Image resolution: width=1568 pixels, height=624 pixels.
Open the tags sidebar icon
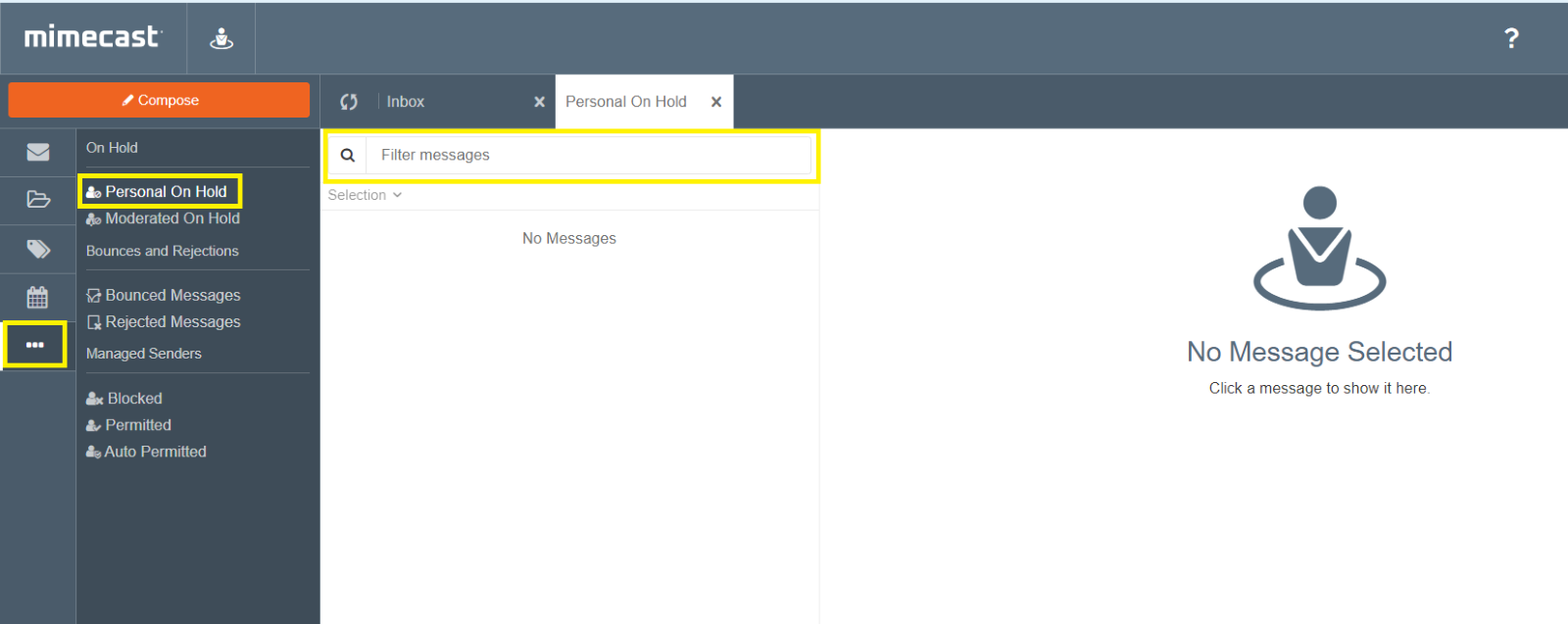(38, 249)
